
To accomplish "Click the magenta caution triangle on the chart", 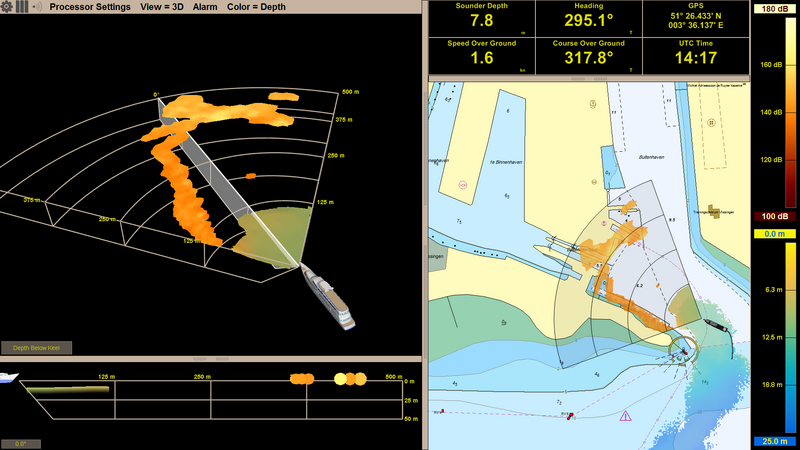I will [x=626, y=416].
